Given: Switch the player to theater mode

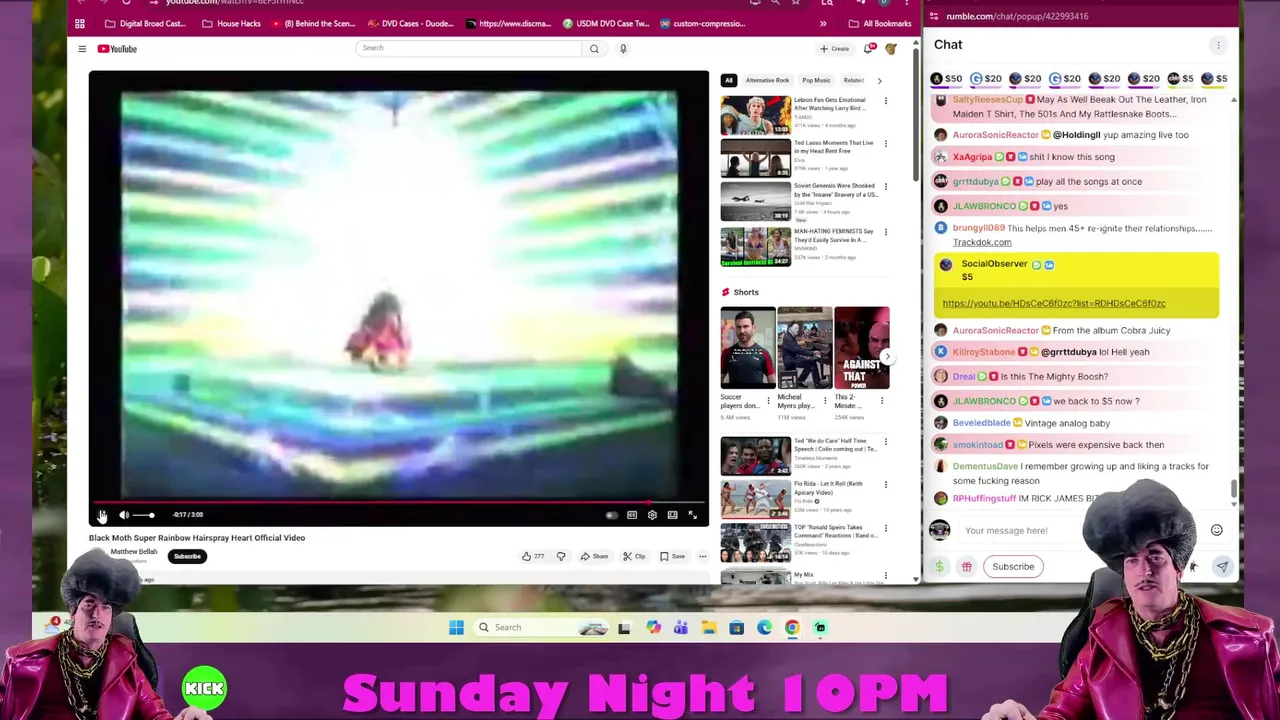Looking at the screenshot, I should point(672,515).
